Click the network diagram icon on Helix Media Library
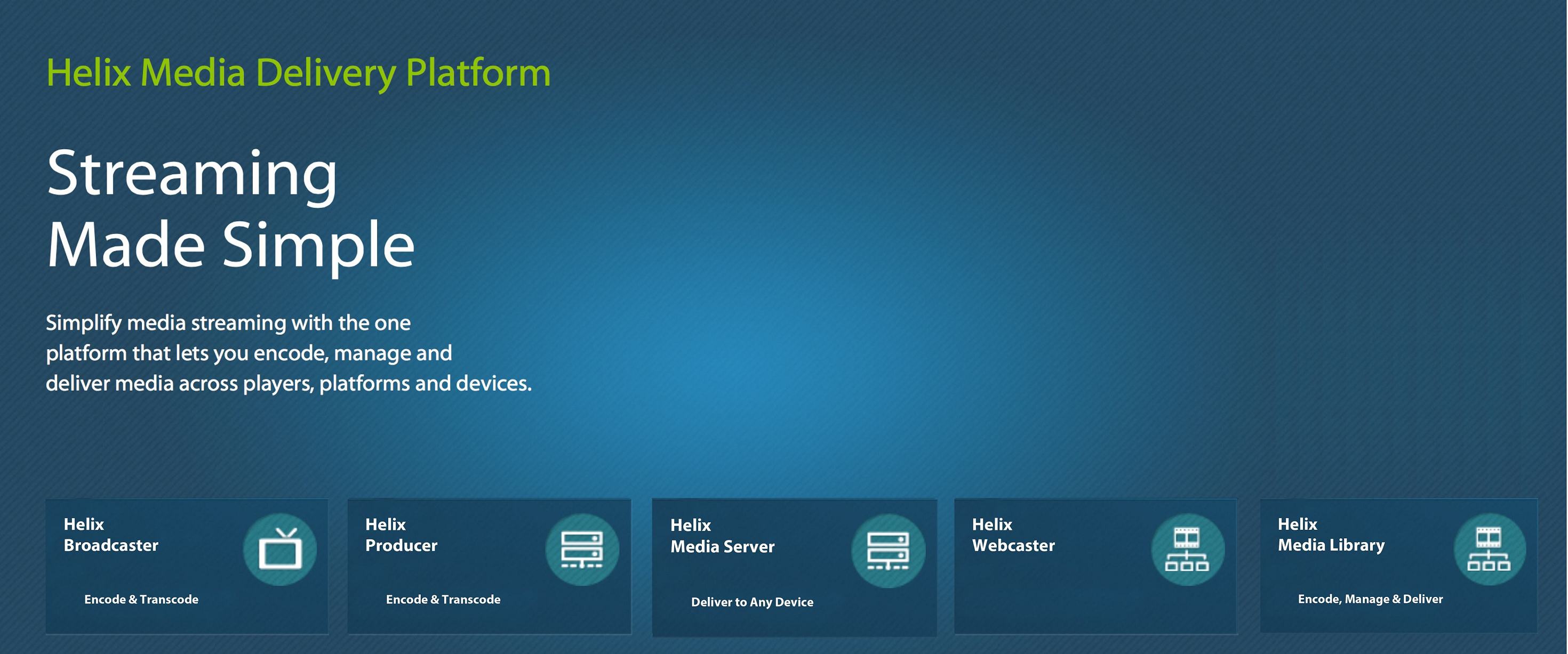Image resolution: width=1568 pixels, height=654 pixels. (1489, 550)
